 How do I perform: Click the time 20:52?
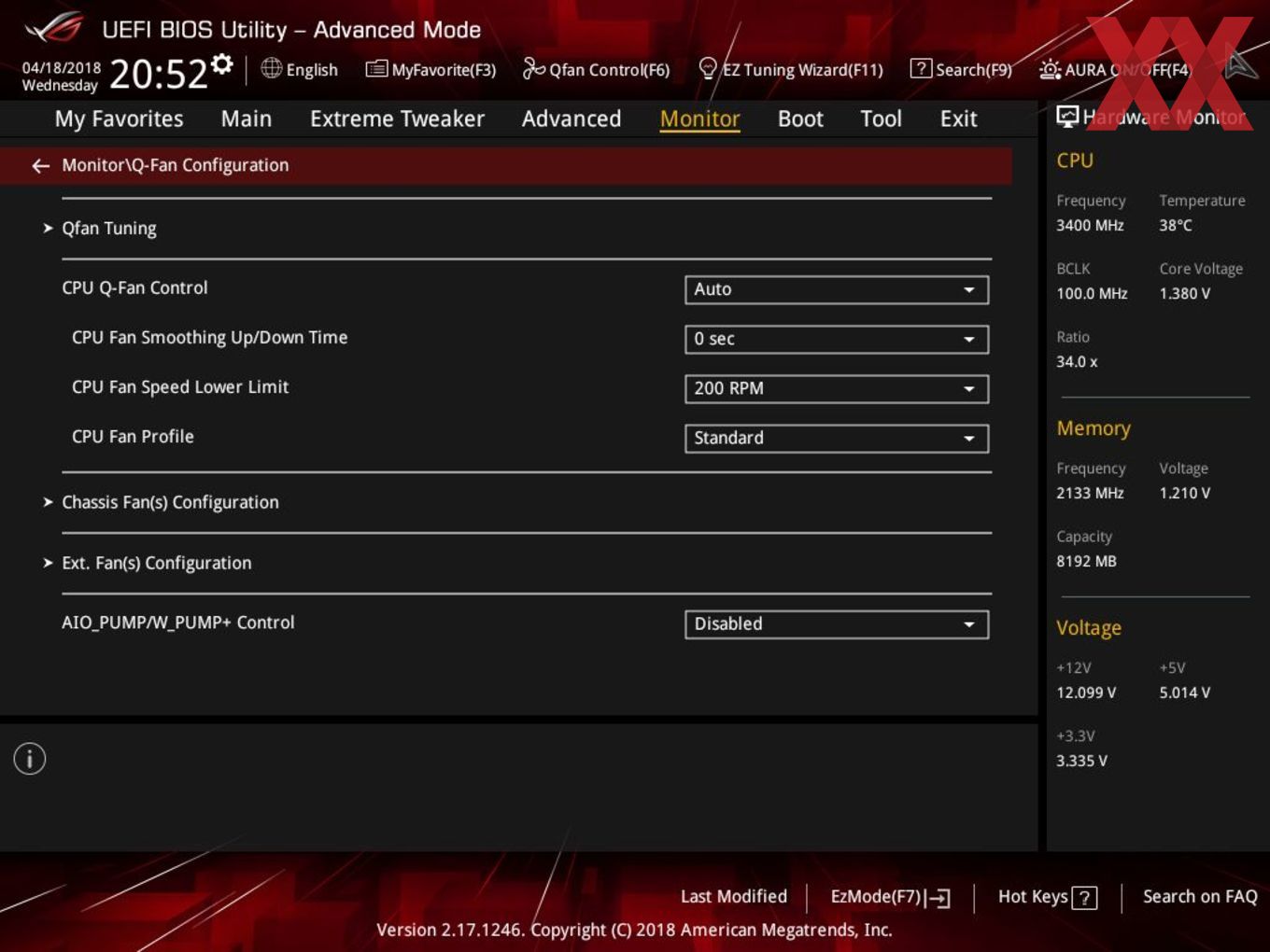[159, 74]
